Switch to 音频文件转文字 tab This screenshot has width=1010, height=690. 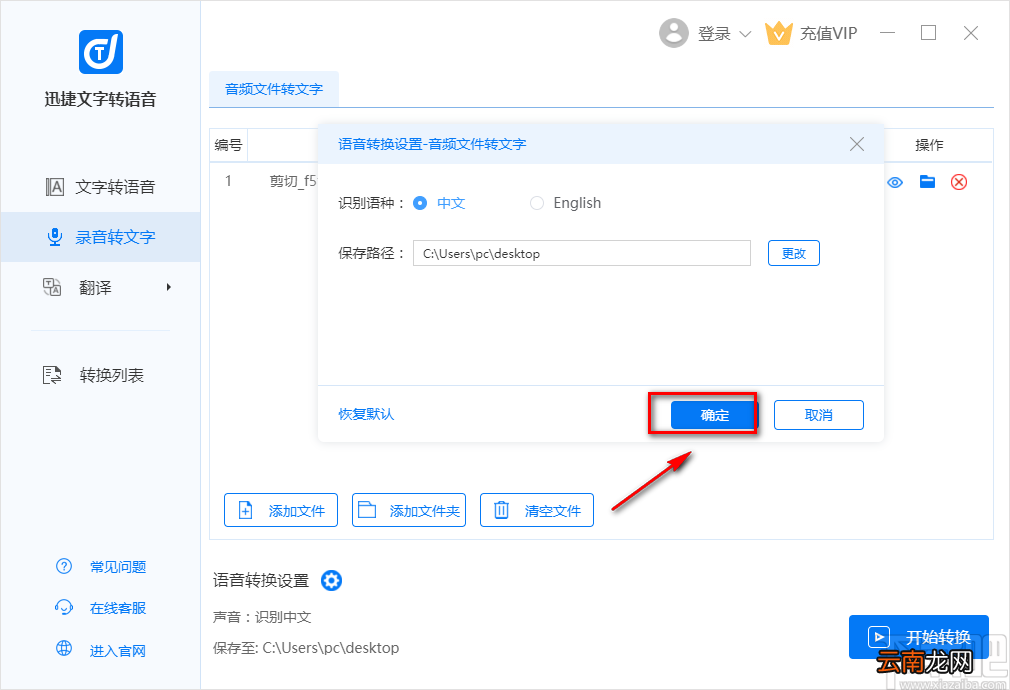(x=274, y=89)
